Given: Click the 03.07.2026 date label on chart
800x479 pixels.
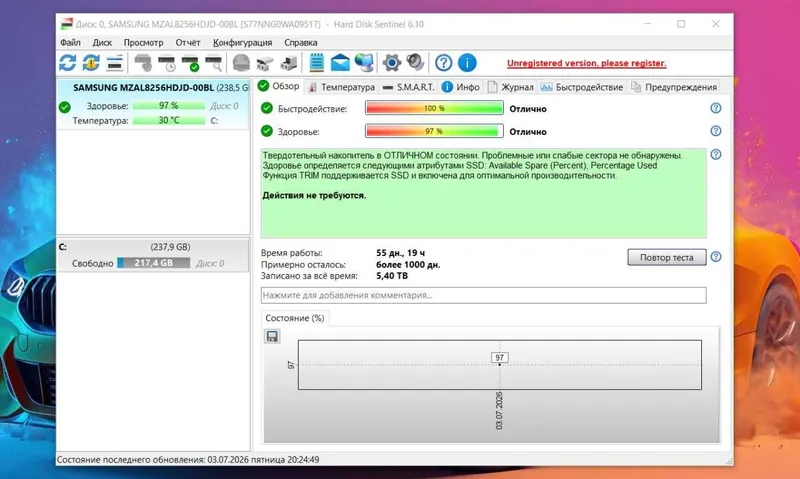Looking at the screenshot, I should tap(499, 411).
